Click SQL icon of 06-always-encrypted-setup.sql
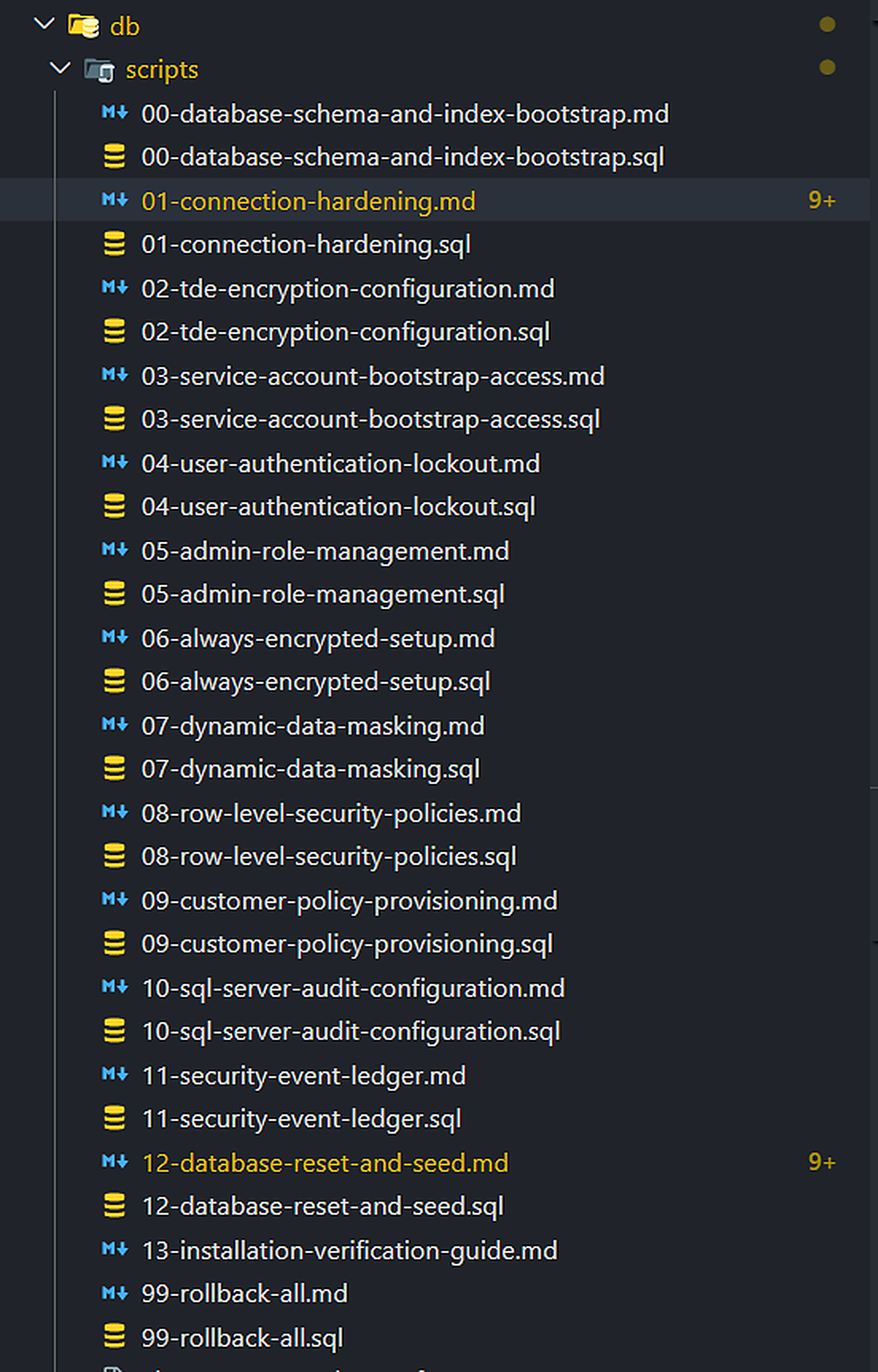Screen dimensions: 878x1372 115,681
